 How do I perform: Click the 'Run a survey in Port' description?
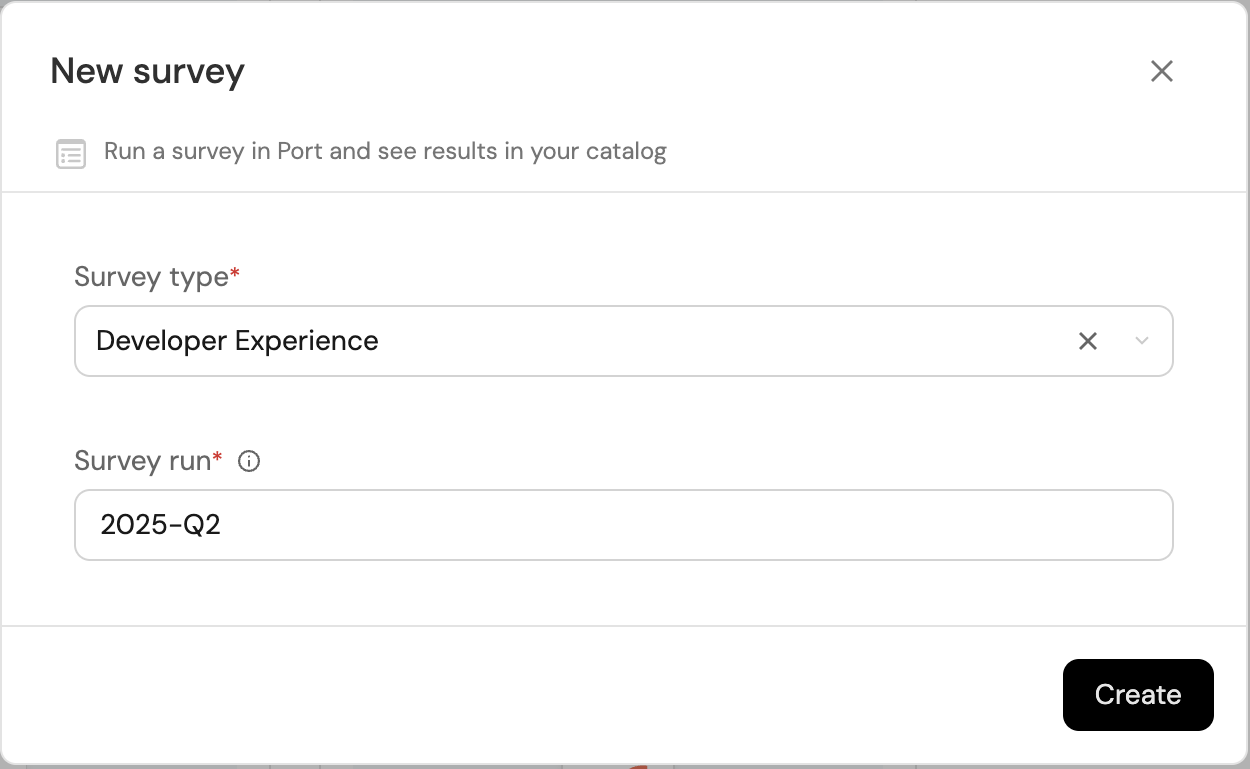[x=385, y=152]
